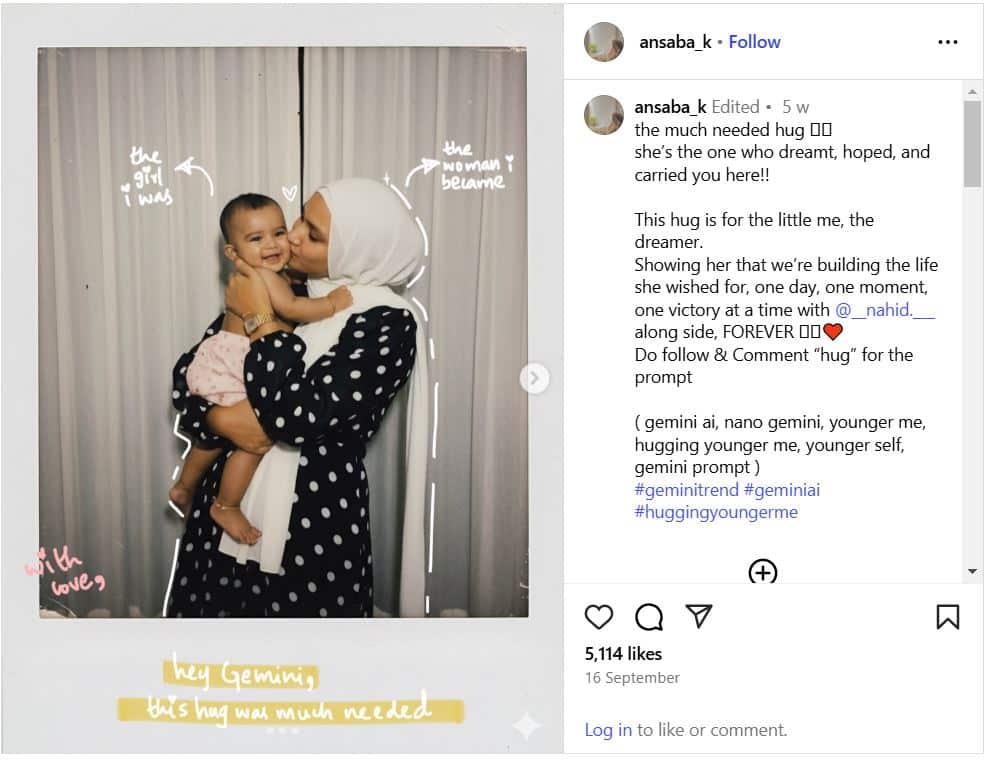
Task: Open the #geminiai hashtag
Action: pyautogui.click(x=782, y=490)
